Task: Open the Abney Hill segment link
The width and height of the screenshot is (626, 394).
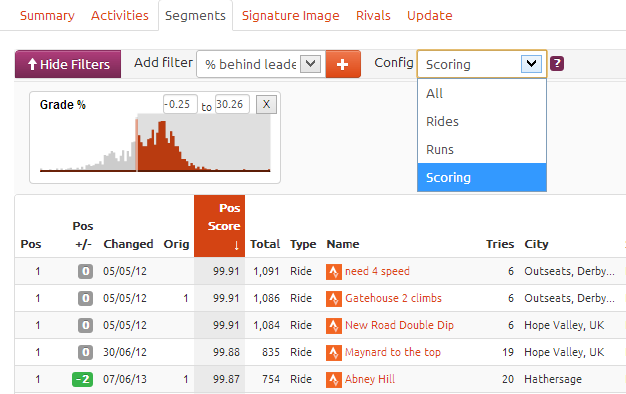Action: (x=370, y=379)
